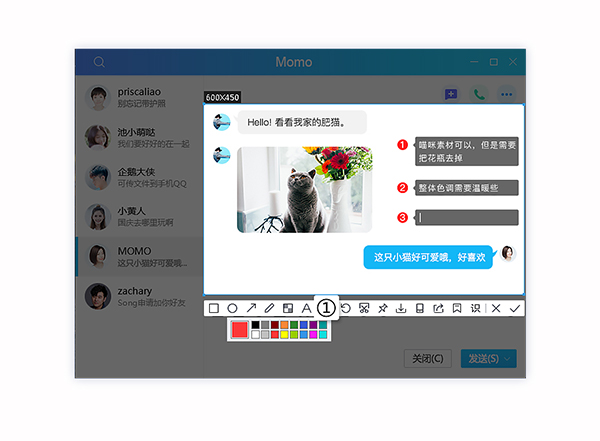Open the 小黄人 conversation

pos(139,217)
